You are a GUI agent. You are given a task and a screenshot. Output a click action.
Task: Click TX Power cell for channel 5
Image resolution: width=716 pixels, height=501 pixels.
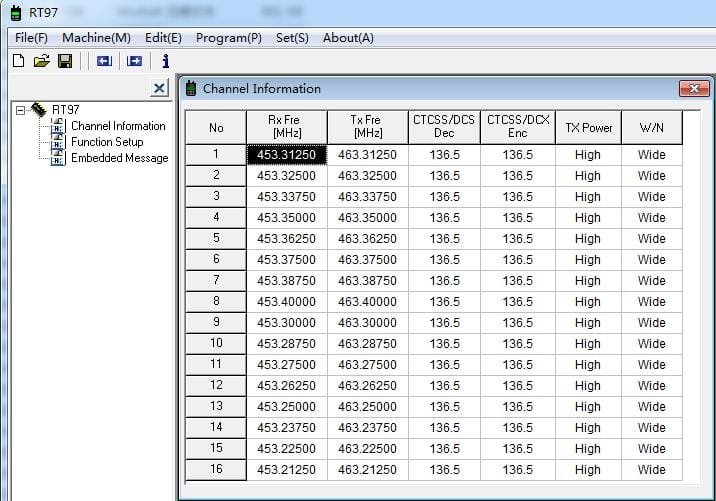pos(587,239)
